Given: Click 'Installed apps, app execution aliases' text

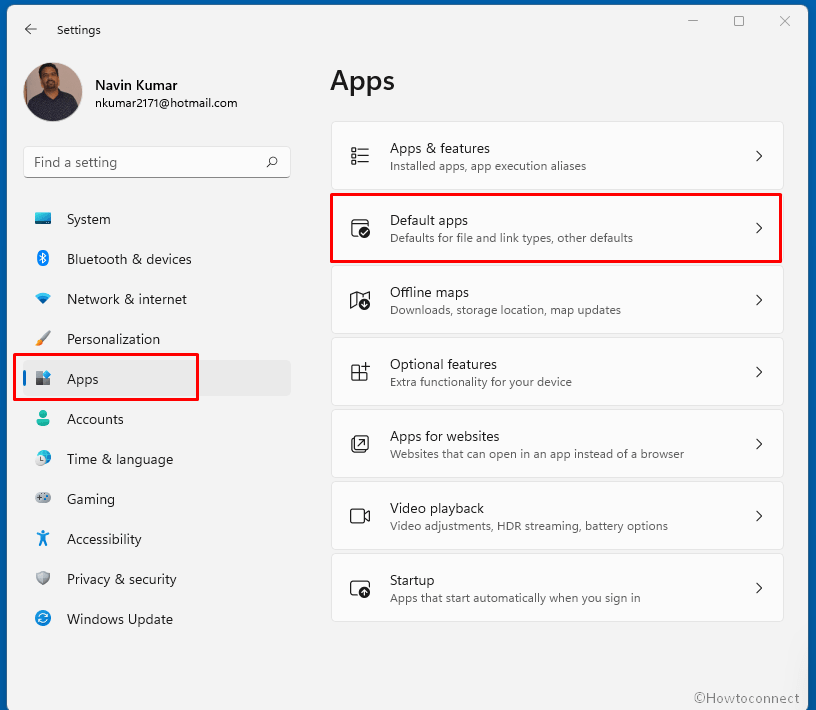Looking at the screenshot, I should coord(488,166).
